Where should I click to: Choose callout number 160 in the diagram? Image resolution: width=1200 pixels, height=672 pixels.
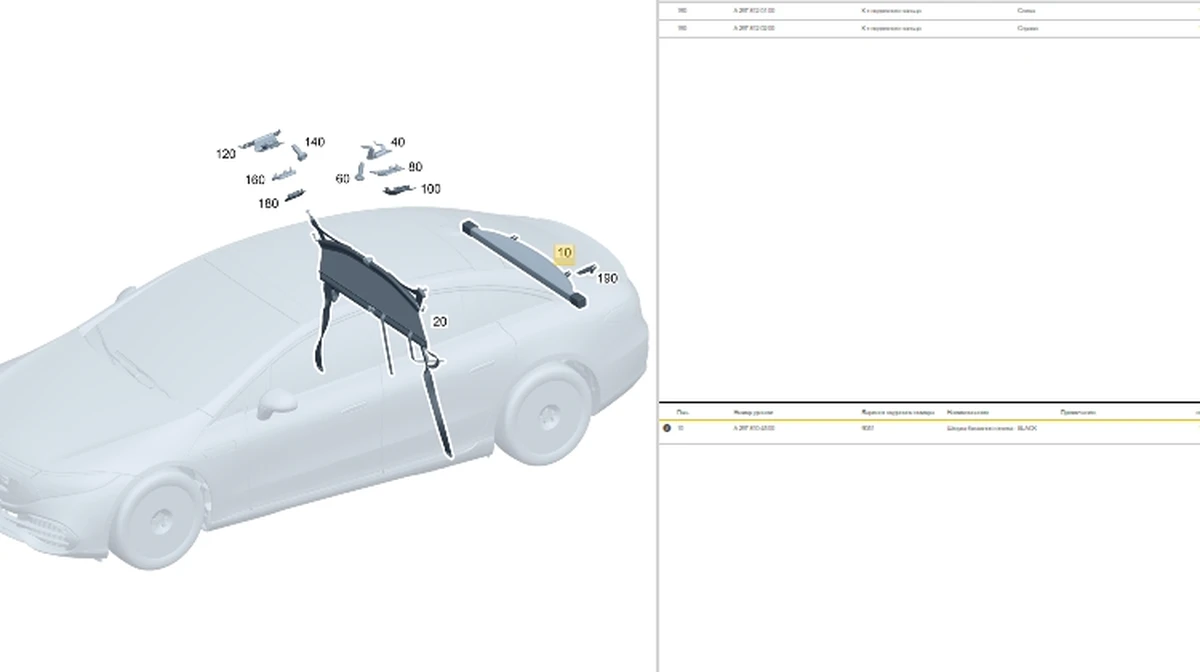click(x=255, y=180)
